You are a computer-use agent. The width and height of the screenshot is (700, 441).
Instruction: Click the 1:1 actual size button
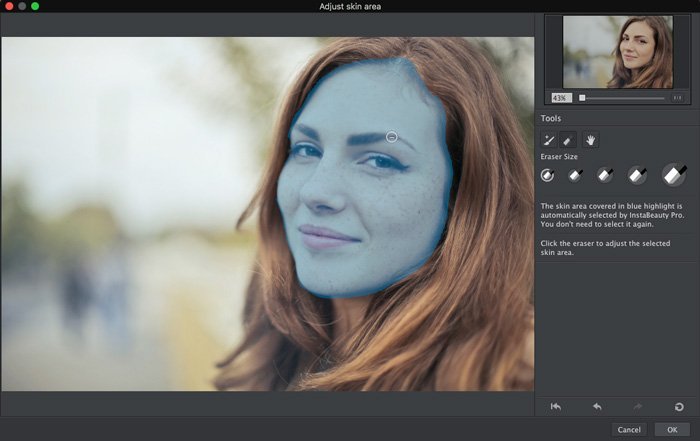(x=678, y=98)
